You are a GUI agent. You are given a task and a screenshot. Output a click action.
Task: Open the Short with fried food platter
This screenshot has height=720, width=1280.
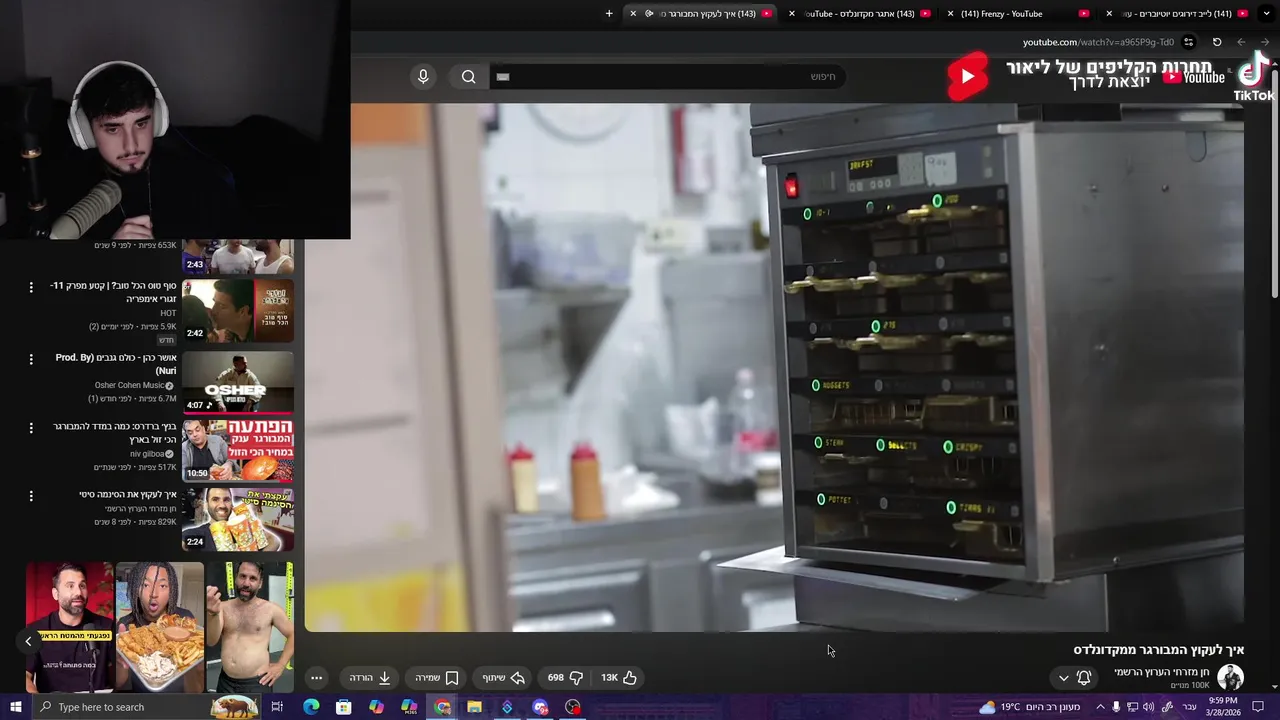(160, 627)
